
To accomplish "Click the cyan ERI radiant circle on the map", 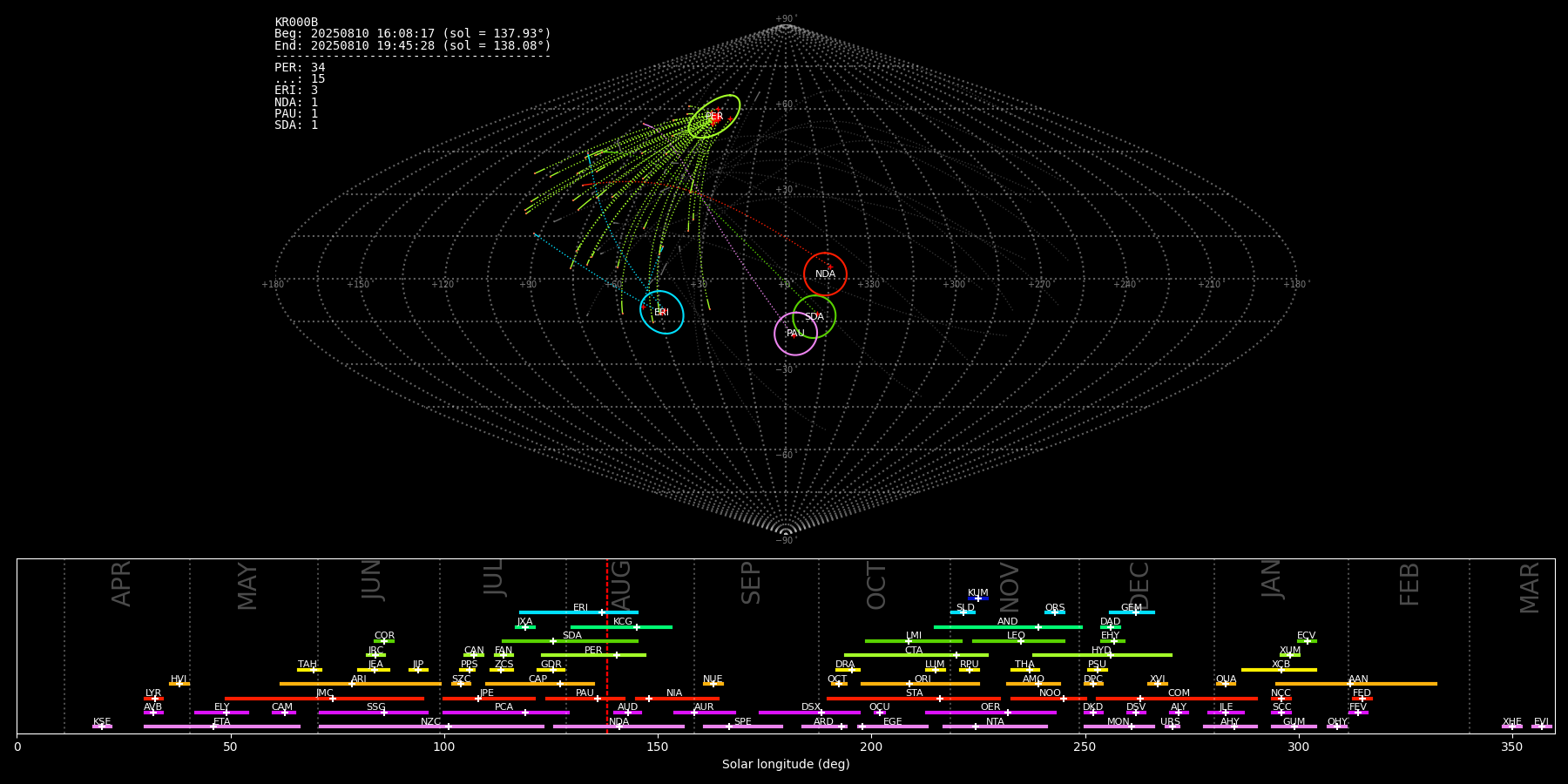I will 662,312.
